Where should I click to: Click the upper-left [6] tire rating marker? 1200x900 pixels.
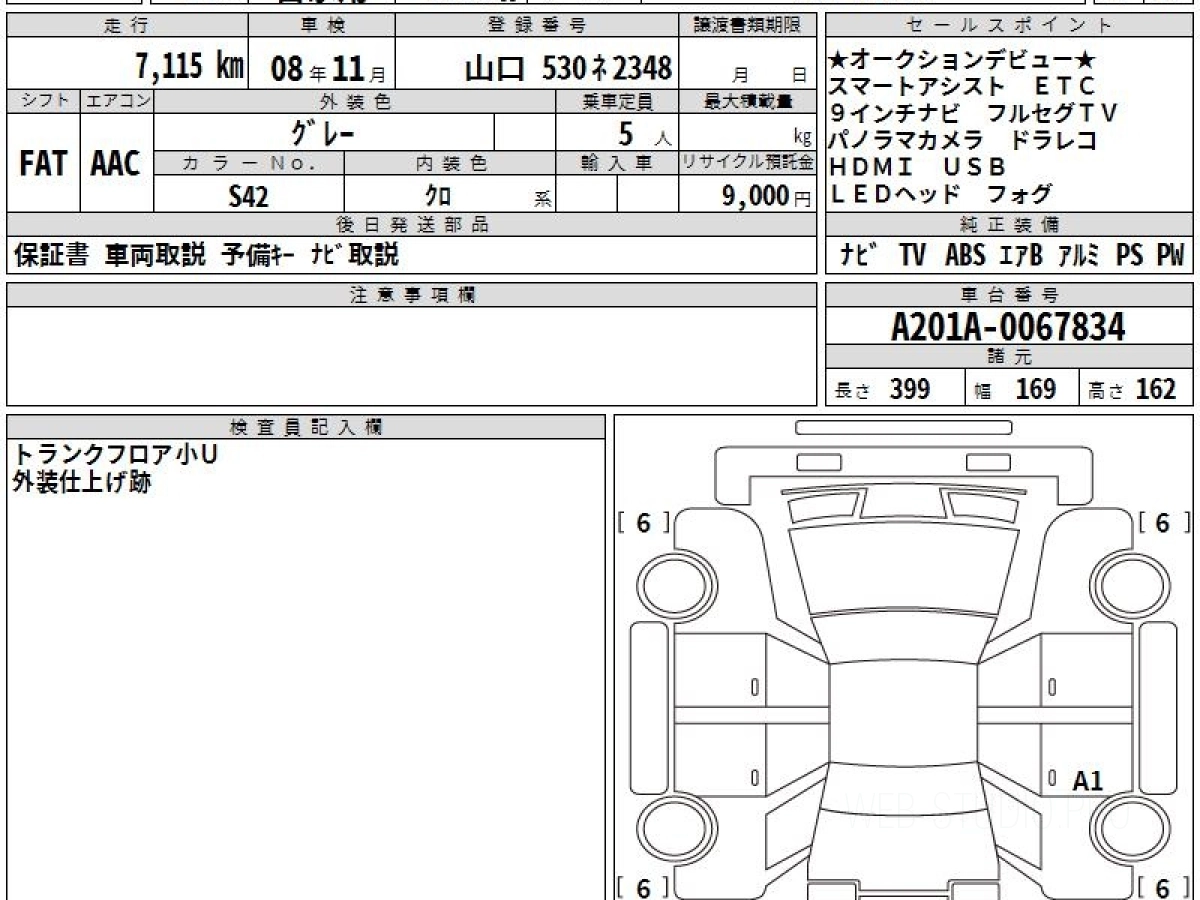644,522
